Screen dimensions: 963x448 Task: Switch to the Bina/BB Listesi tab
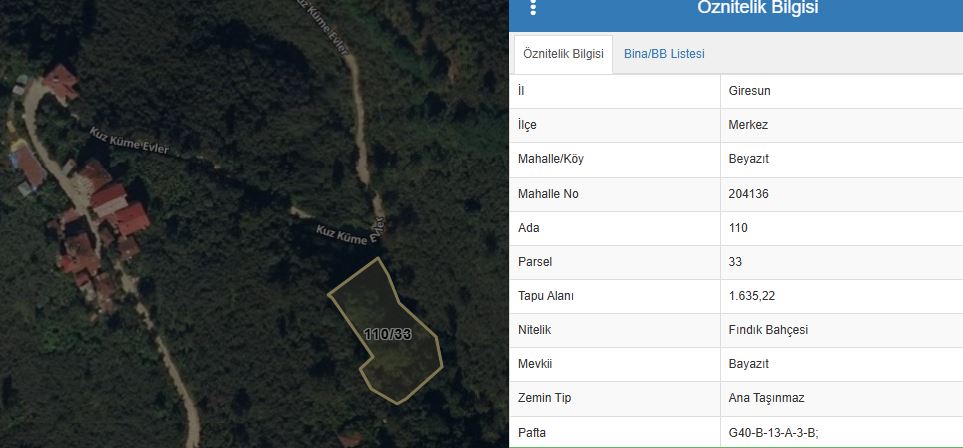coord(664,54)
